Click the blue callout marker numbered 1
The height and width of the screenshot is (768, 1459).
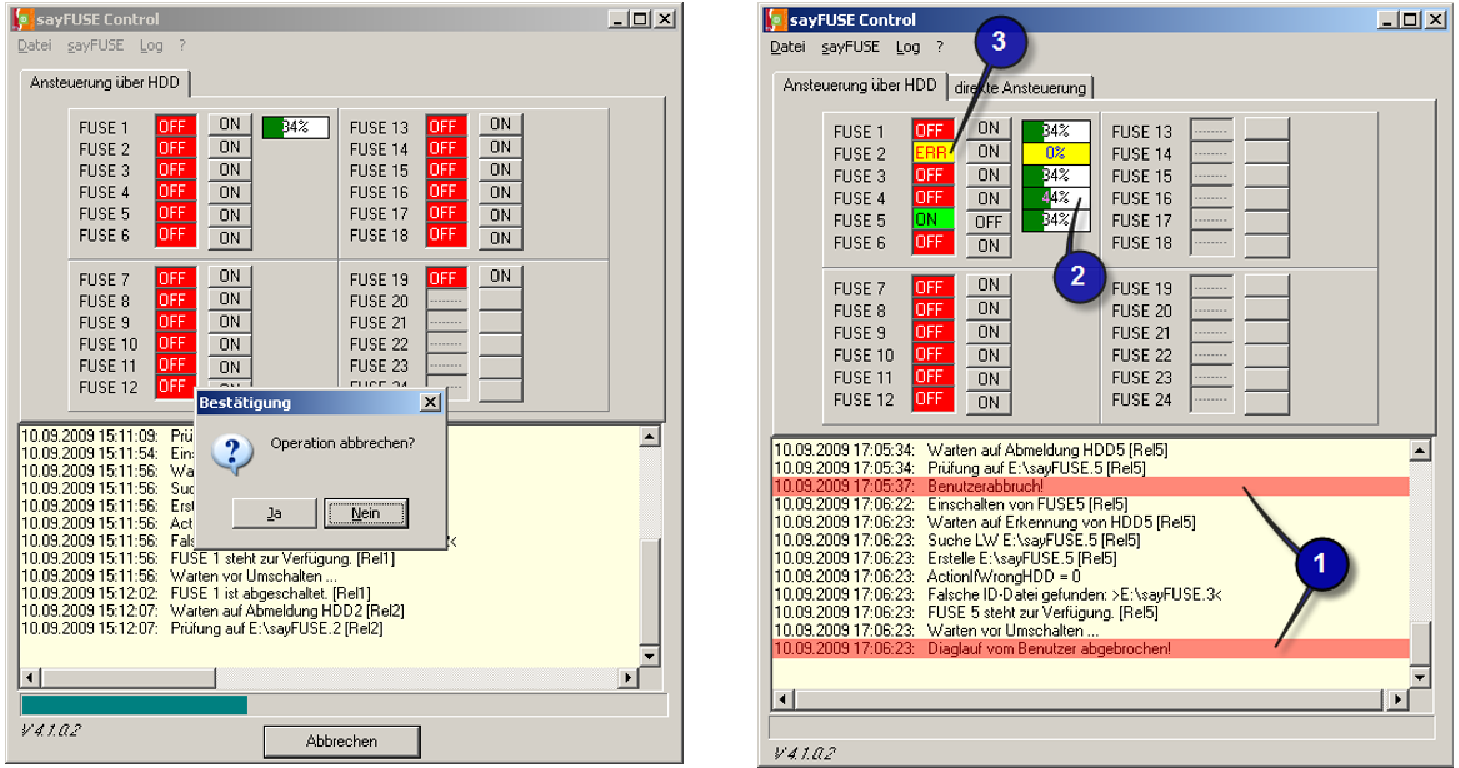click(1319, 564)
